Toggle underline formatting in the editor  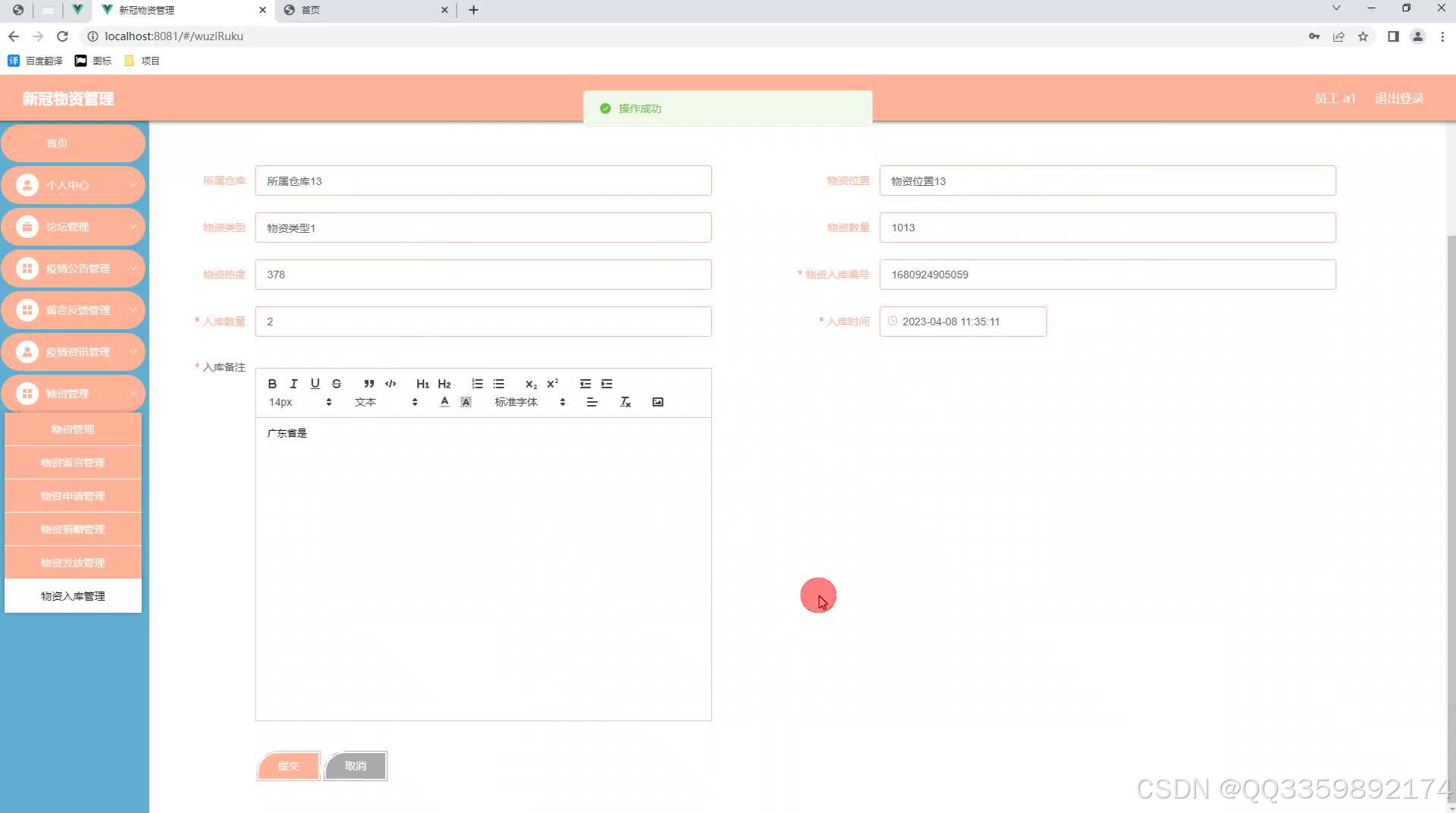pos(315,384)
